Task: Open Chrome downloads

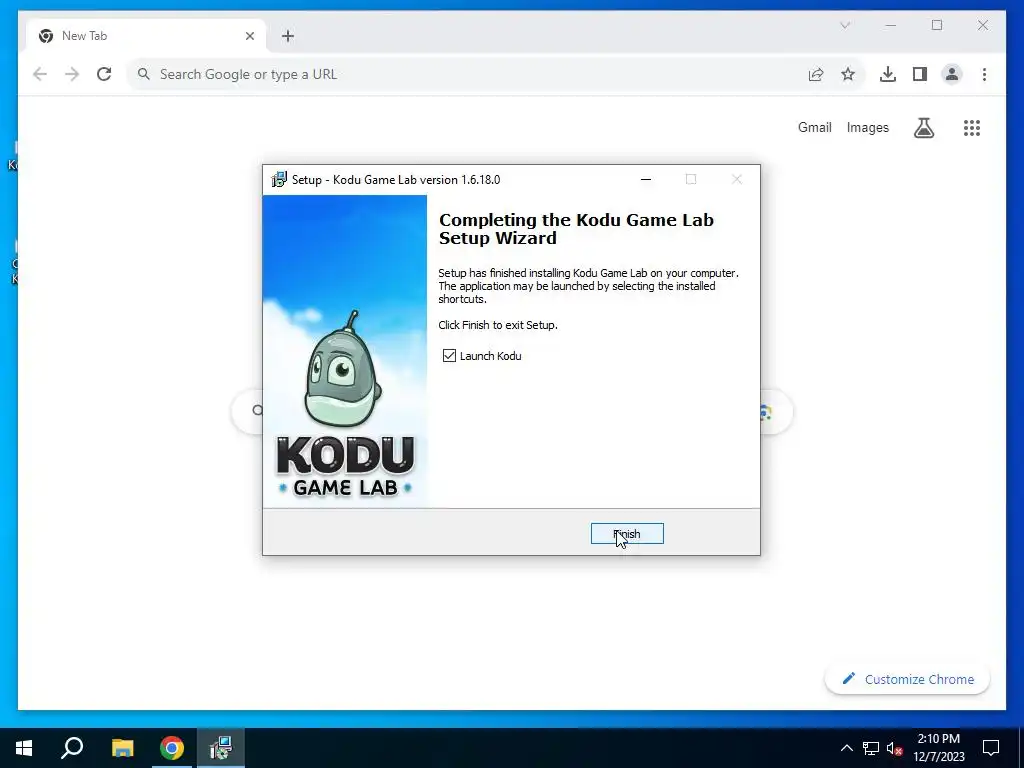Action: (888, 74)
